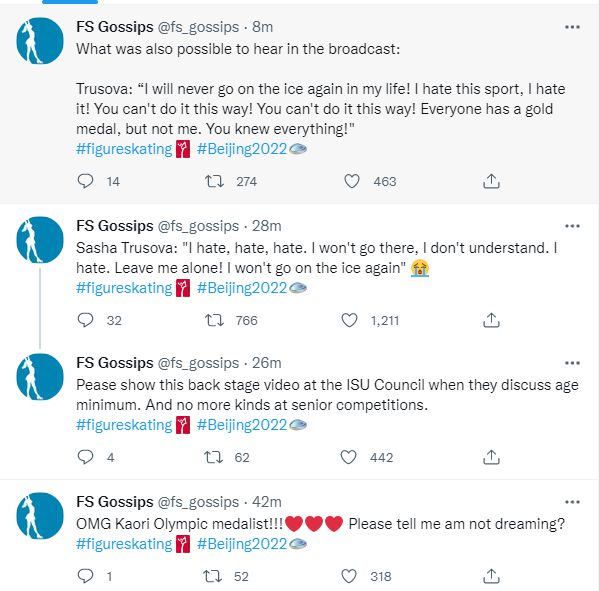The width and height of the screenshot is (599, 591).
Task: Open more options on the 26m tweet
Action: [x=572, y=363]
